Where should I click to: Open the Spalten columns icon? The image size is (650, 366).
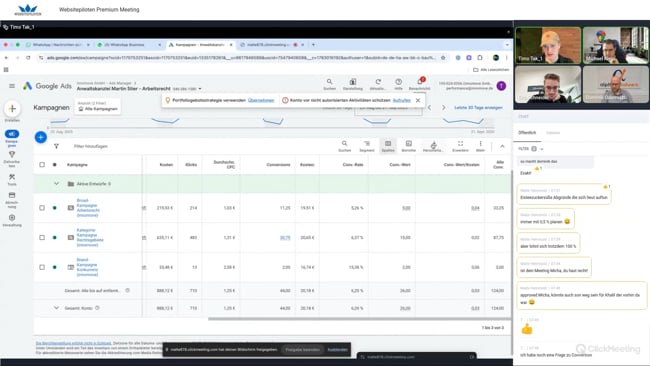[x=388, y=144]
